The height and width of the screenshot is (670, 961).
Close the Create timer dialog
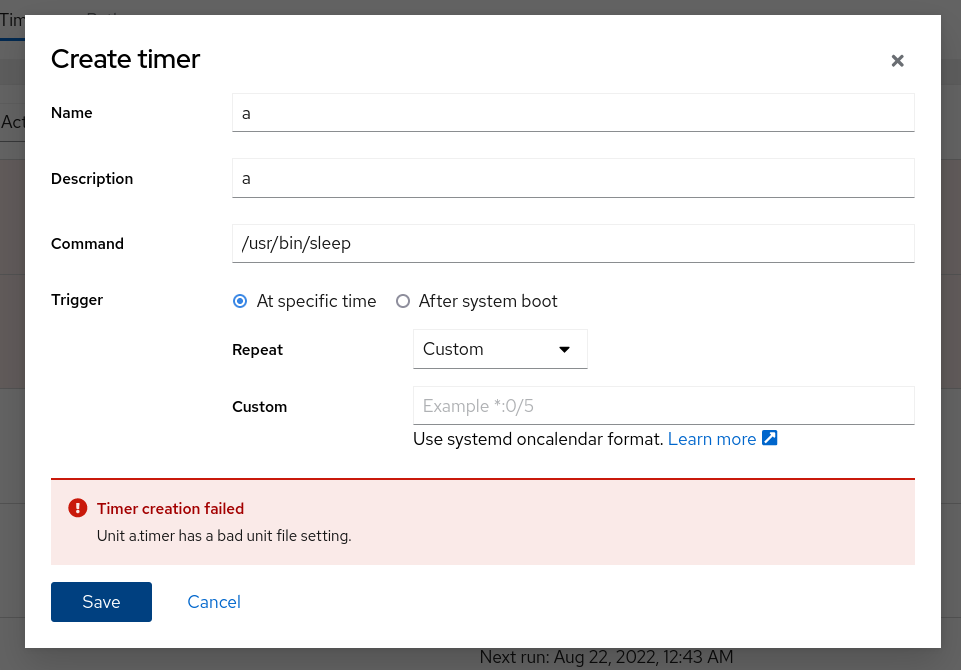click(x=897, y=61)
